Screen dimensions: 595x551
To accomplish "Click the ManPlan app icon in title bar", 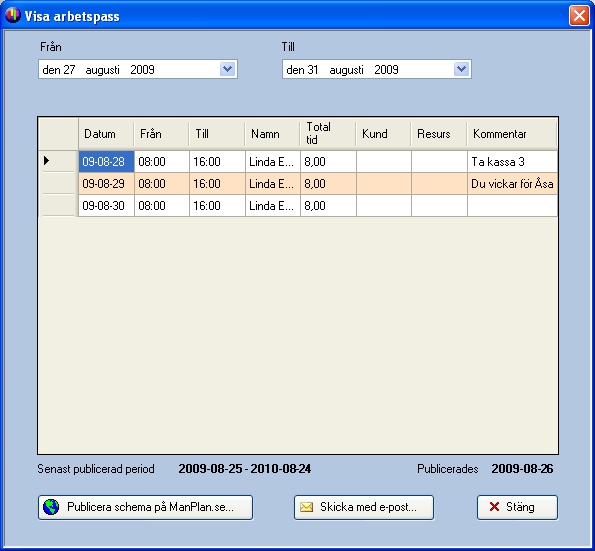I will [13, 16].
